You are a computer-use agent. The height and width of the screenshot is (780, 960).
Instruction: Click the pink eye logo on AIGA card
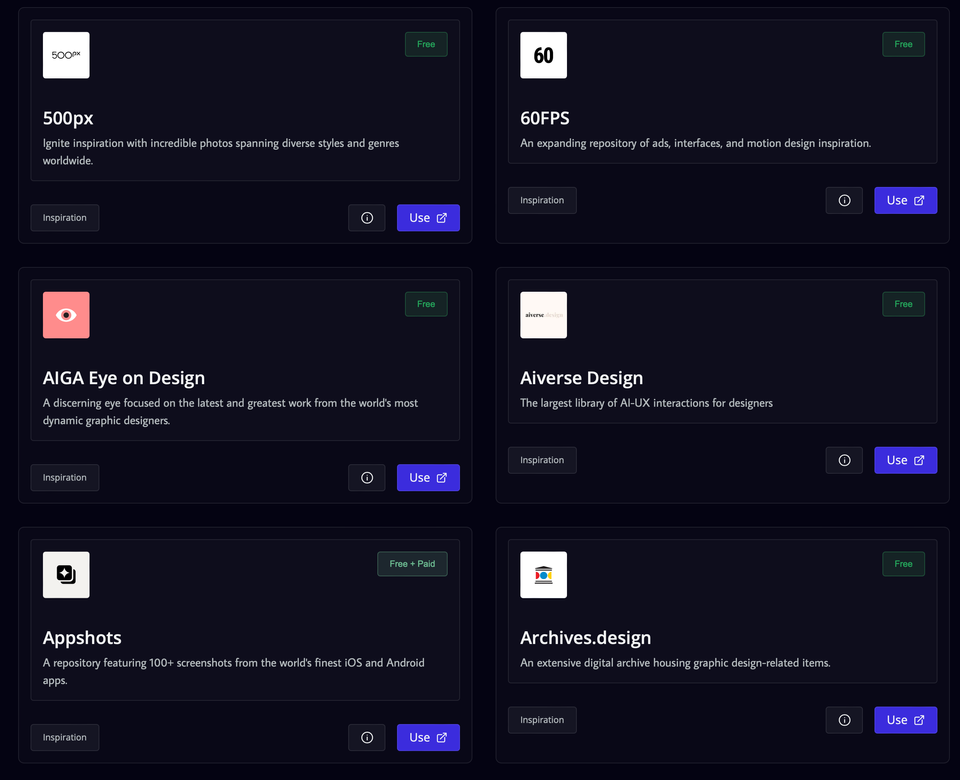(x=66, y=315)
